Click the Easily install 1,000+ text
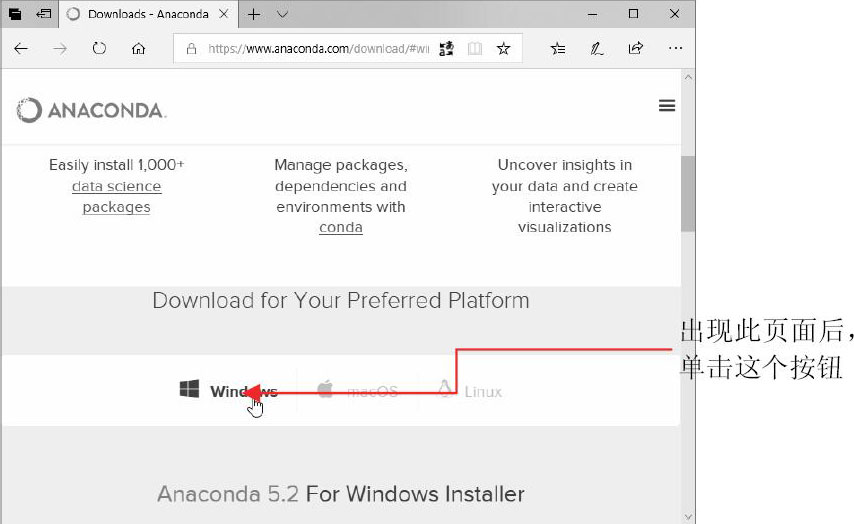 click(x=117, y=164)
